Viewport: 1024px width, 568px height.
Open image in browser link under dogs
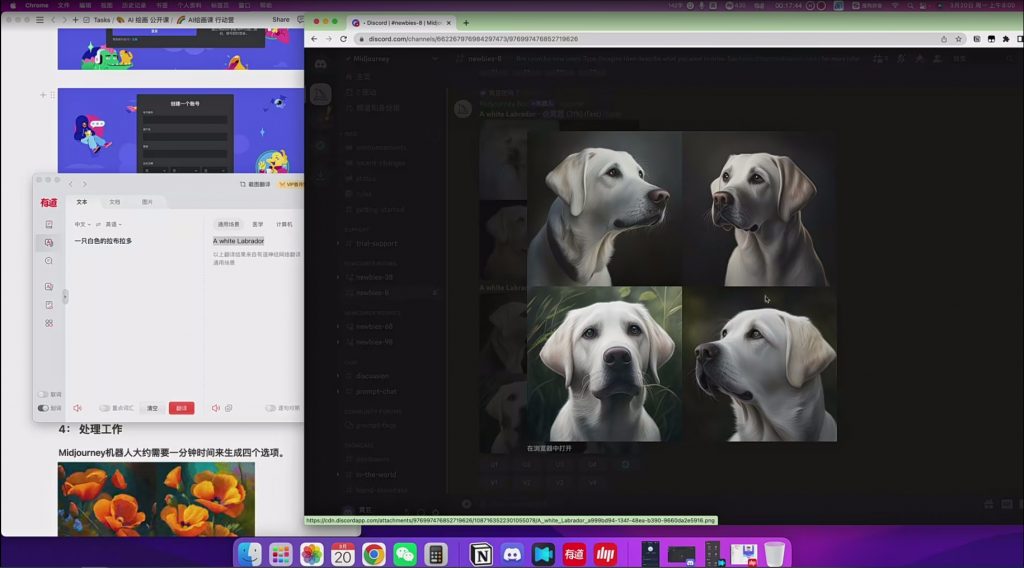(x=549, y=449)
